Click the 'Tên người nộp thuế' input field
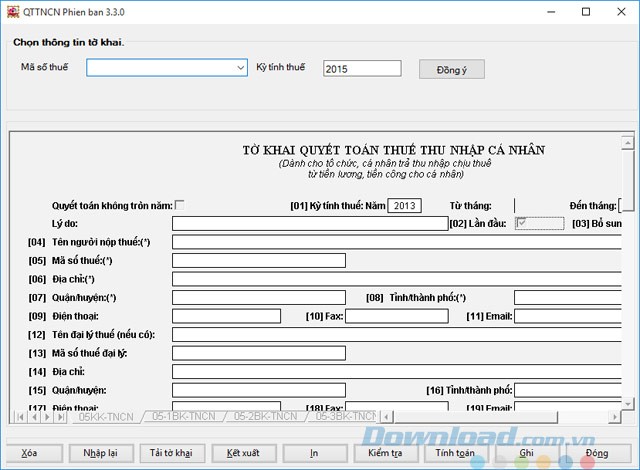The image size is (640, 470). pyautogui.click(x=400, y=242)
